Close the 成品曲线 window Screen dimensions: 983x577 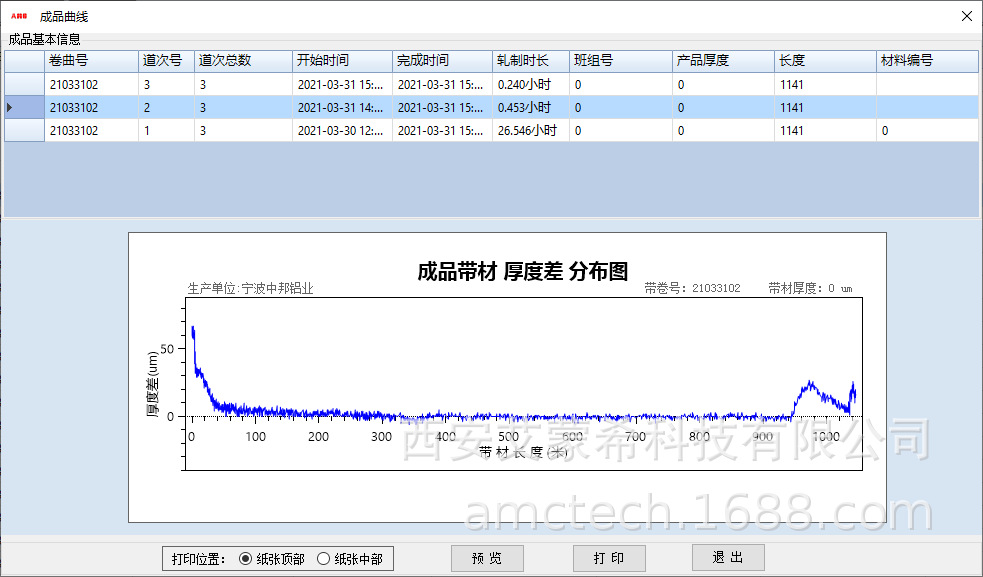pyautogui.click(x=966, y=17)
